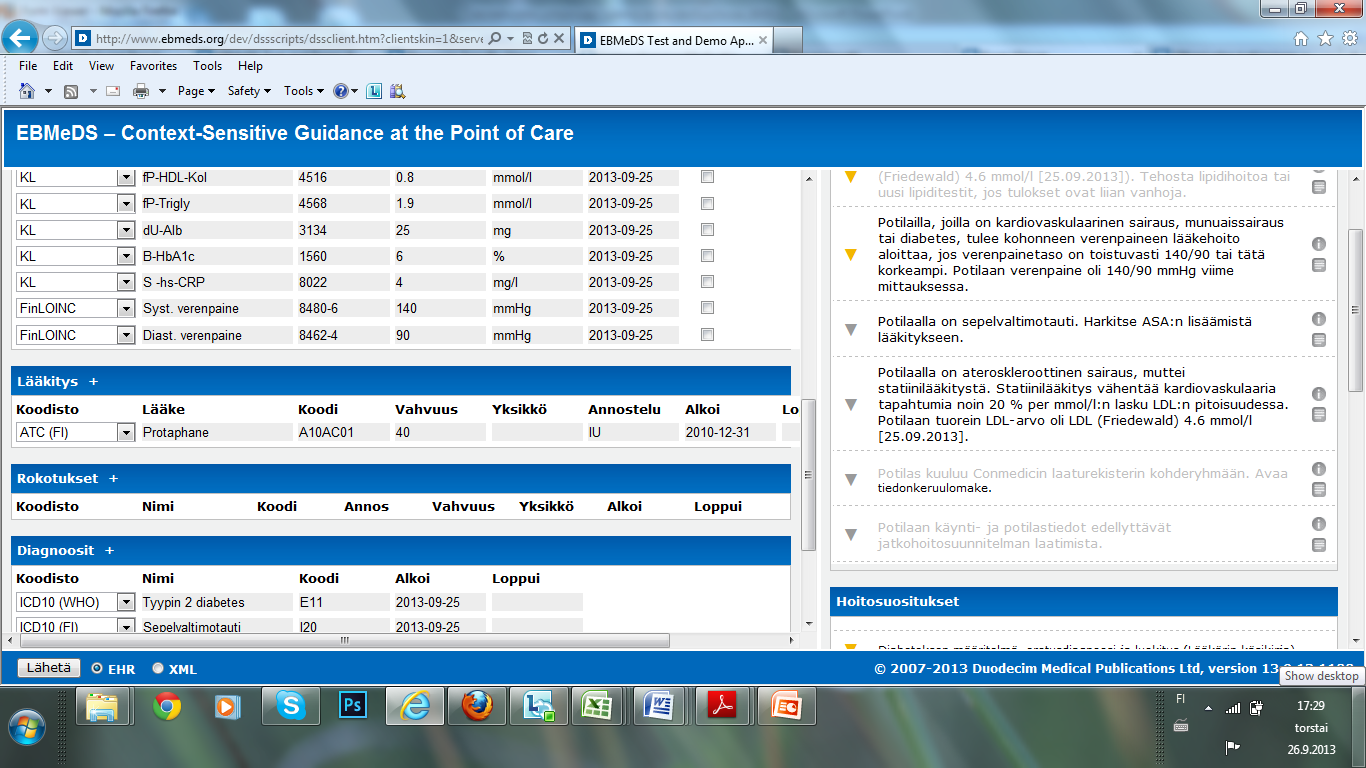Image resolution: width=1366 pixels, height=768 pixels.
Task: Open the tiedonkeruulomake link
Action: click(934, 488)
